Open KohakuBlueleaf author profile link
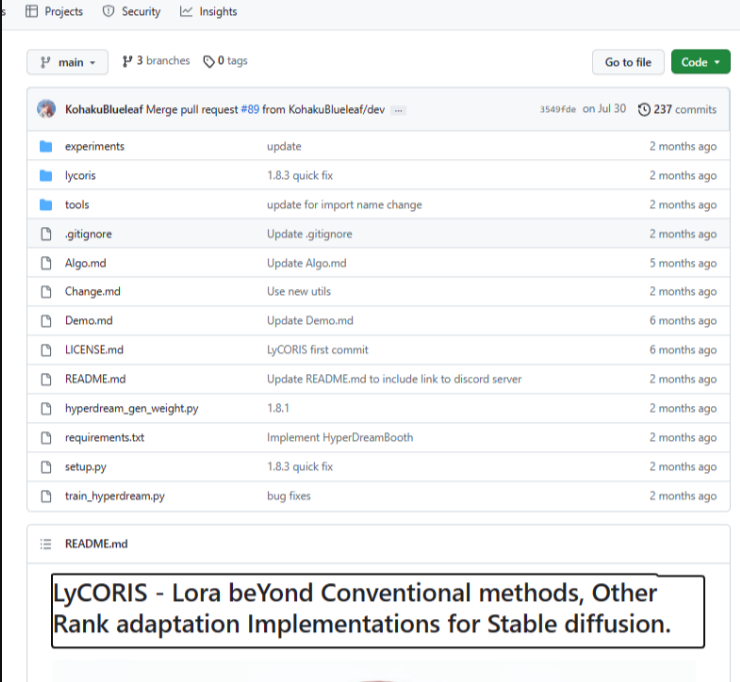Viewport: 740px width, 682px height. click(x=104, y=109)
